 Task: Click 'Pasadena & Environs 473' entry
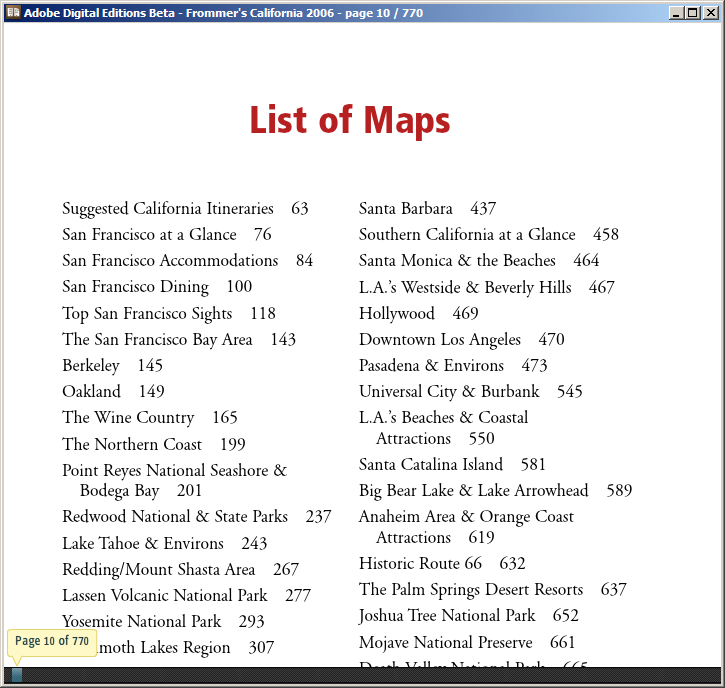pyautogui.click(x=453, y=366)
